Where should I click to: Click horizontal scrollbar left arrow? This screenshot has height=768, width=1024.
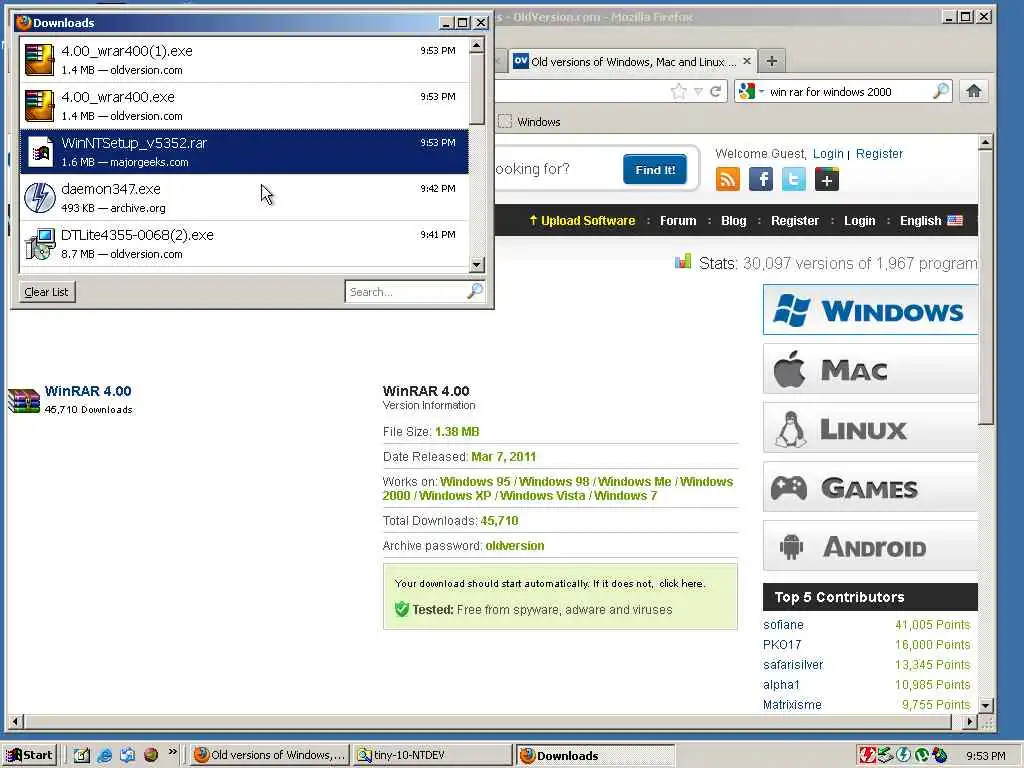(14, 722)
